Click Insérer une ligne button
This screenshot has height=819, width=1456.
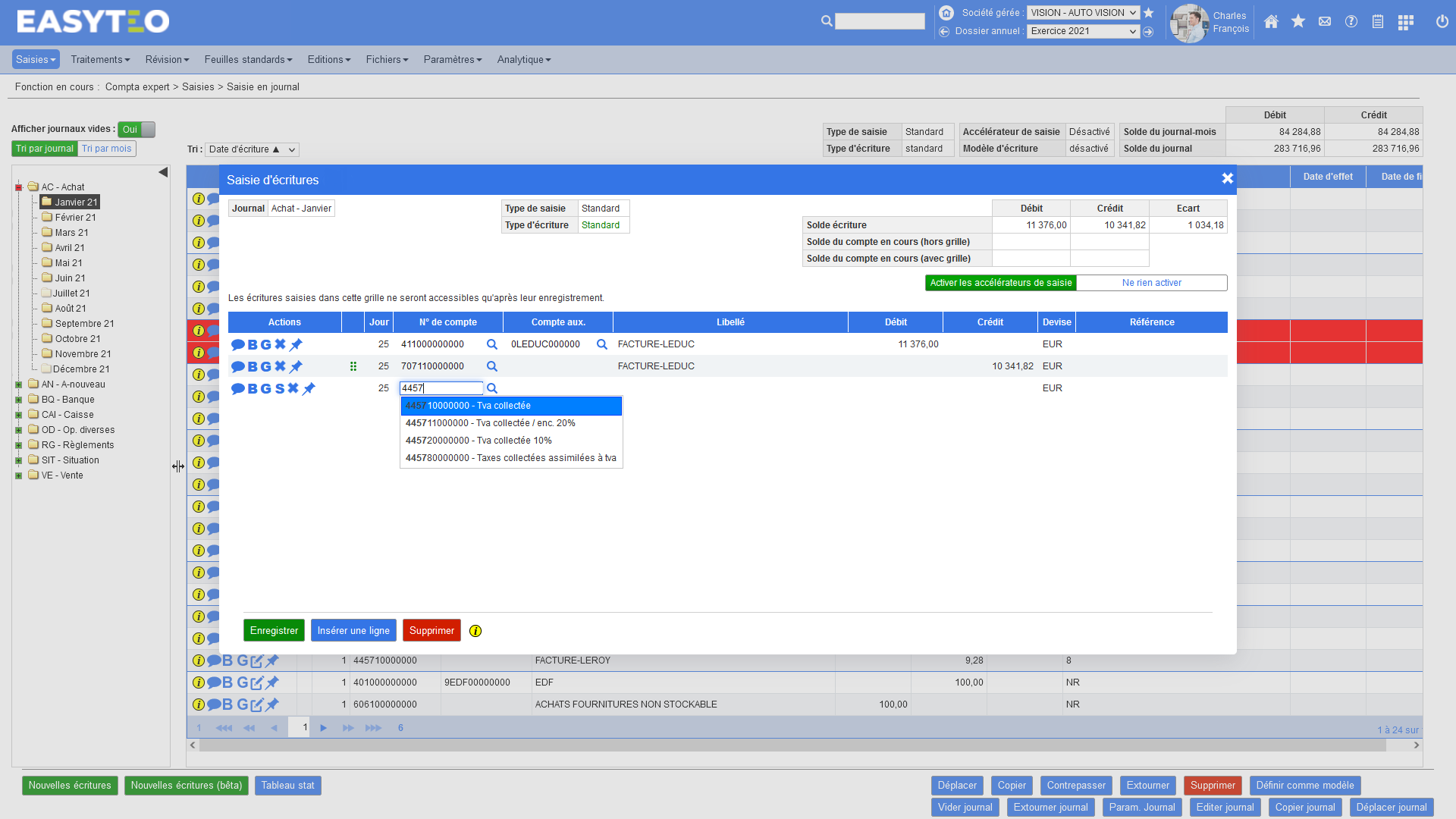pyautogui.click(x=353, y=630)
